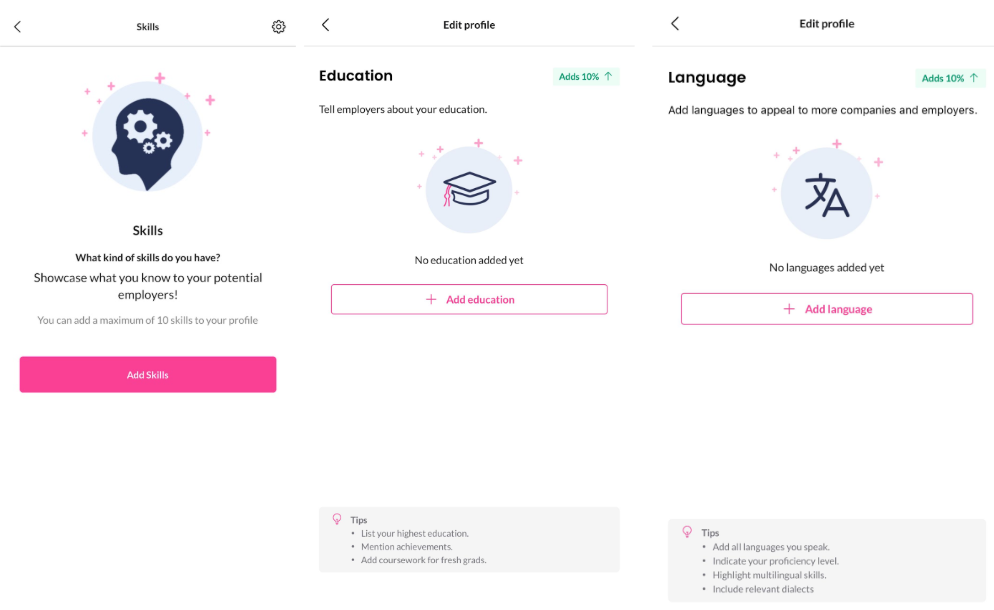Click the Skills brain gears illustration
The height and width of the screenshot is (610, 994).
[147, 137]
